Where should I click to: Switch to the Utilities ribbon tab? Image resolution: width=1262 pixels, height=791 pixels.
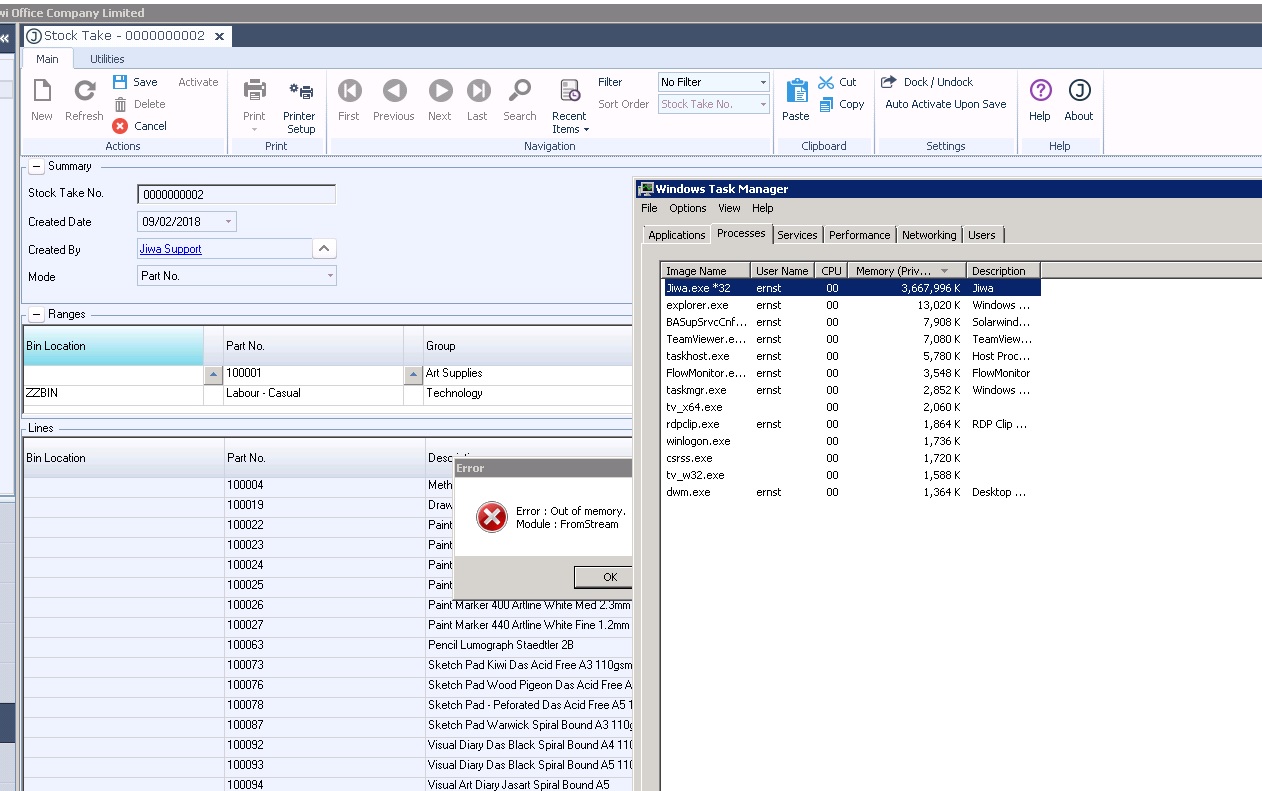tap(108, 59)
